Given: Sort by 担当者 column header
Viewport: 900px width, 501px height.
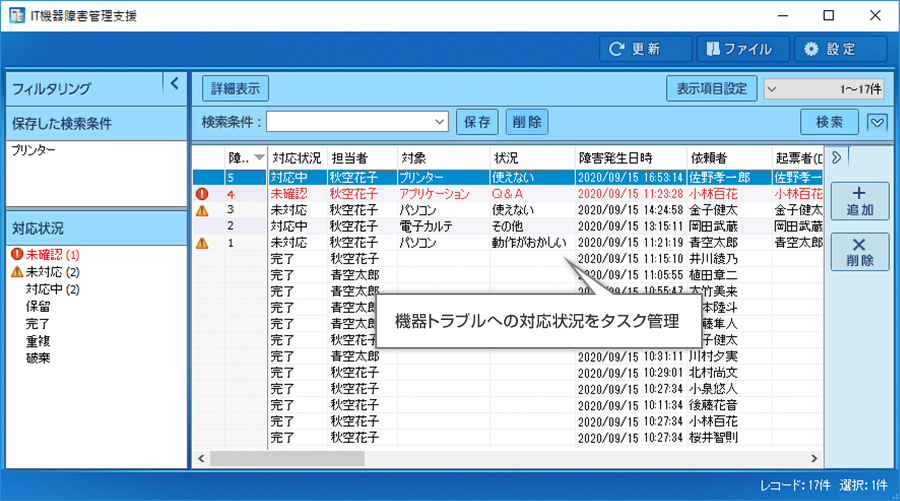Looking at the screenshot, I should tap(362, 158).
